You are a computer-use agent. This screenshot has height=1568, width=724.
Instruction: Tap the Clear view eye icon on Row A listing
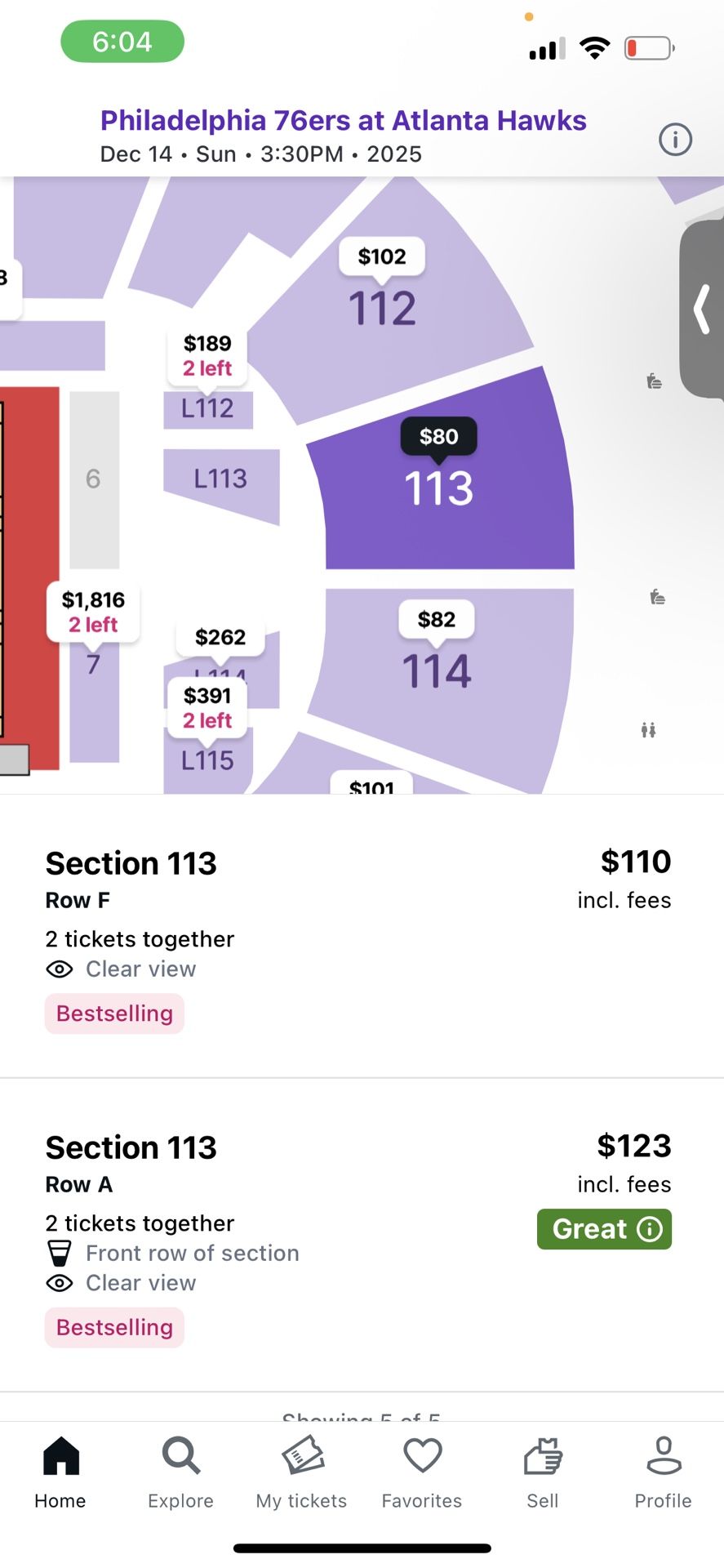[58, 1282]
